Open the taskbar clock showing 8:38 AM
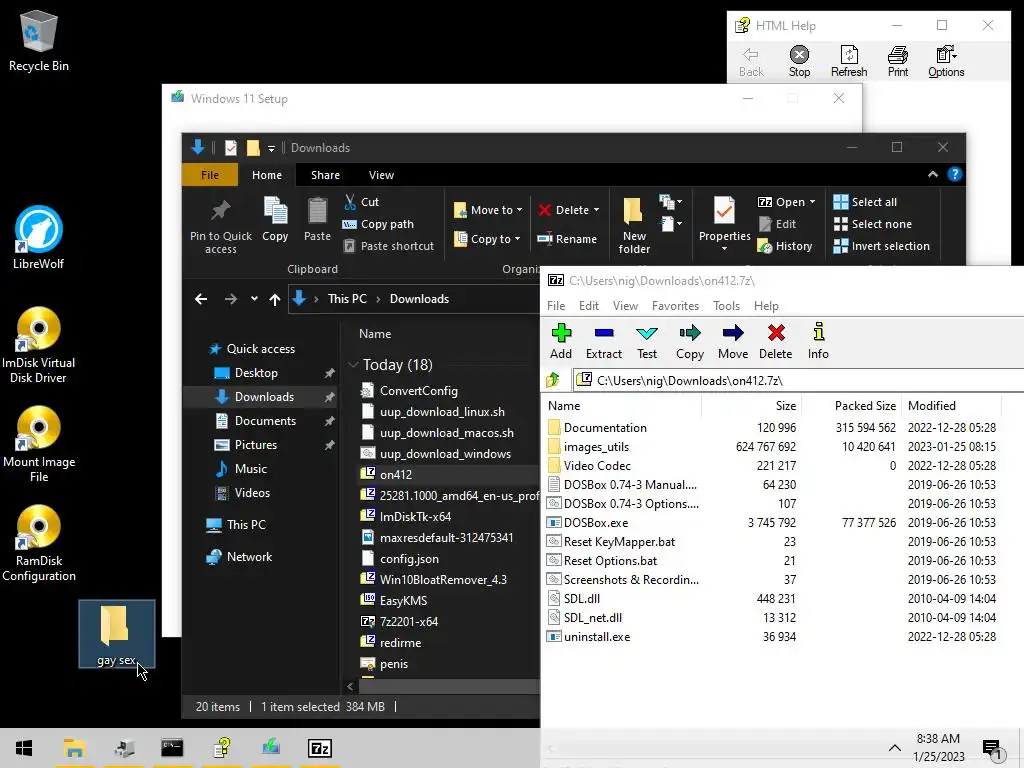Image resolution: width=1024 pixels, height=768 pixels. [938, 748]
